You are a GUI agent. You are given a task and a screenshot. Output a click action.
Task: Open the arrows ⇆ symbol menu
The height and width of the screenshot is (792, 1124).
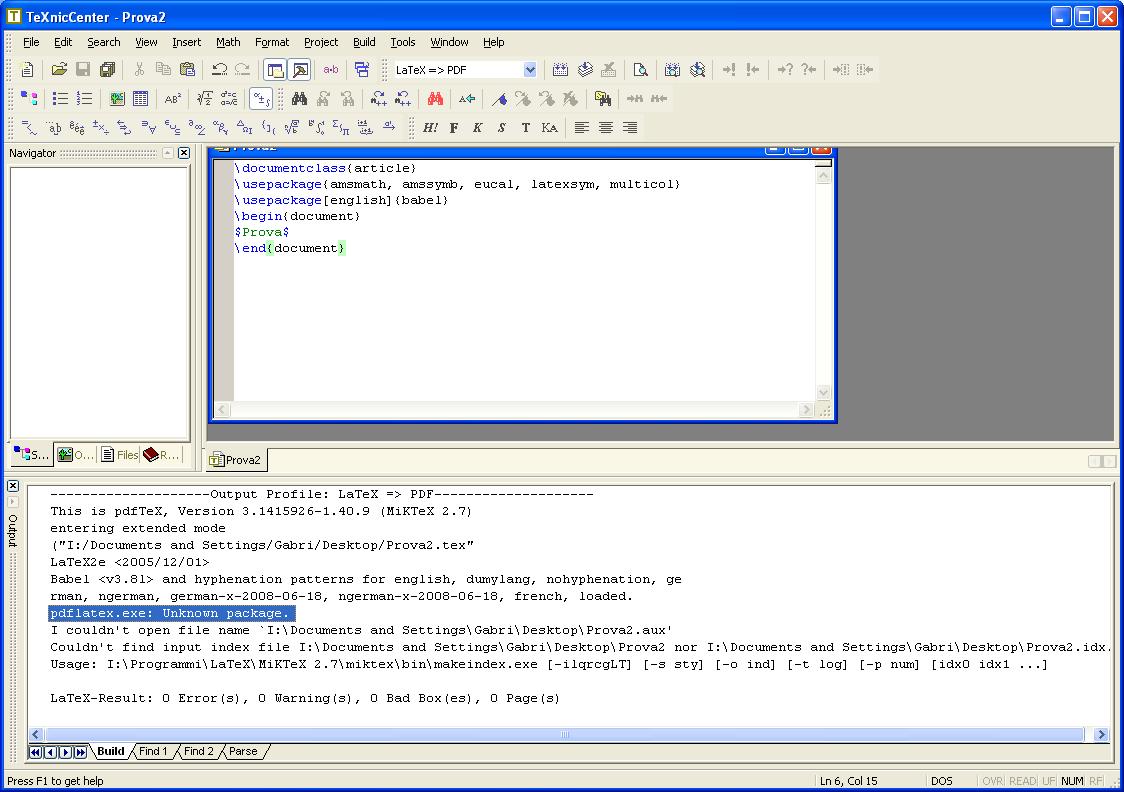(125, 128)
